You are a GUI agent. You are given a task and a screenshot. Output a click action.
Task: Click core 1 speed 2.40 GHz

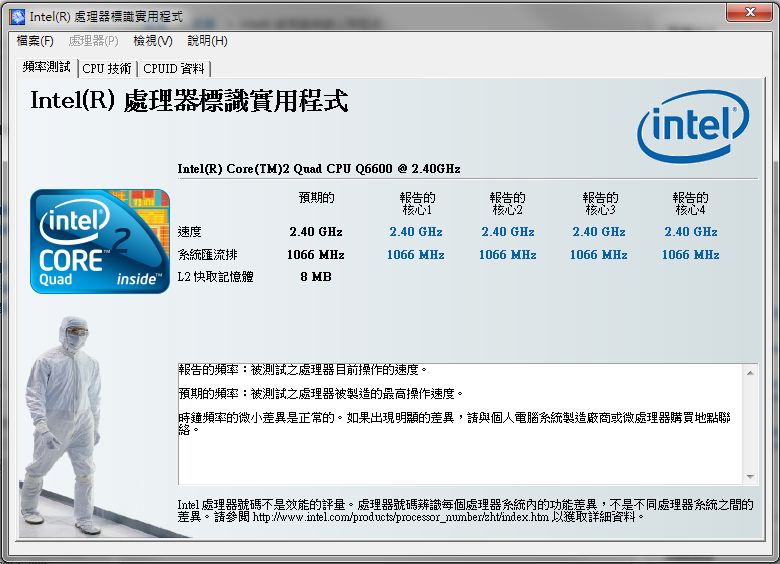coord(416,232)
